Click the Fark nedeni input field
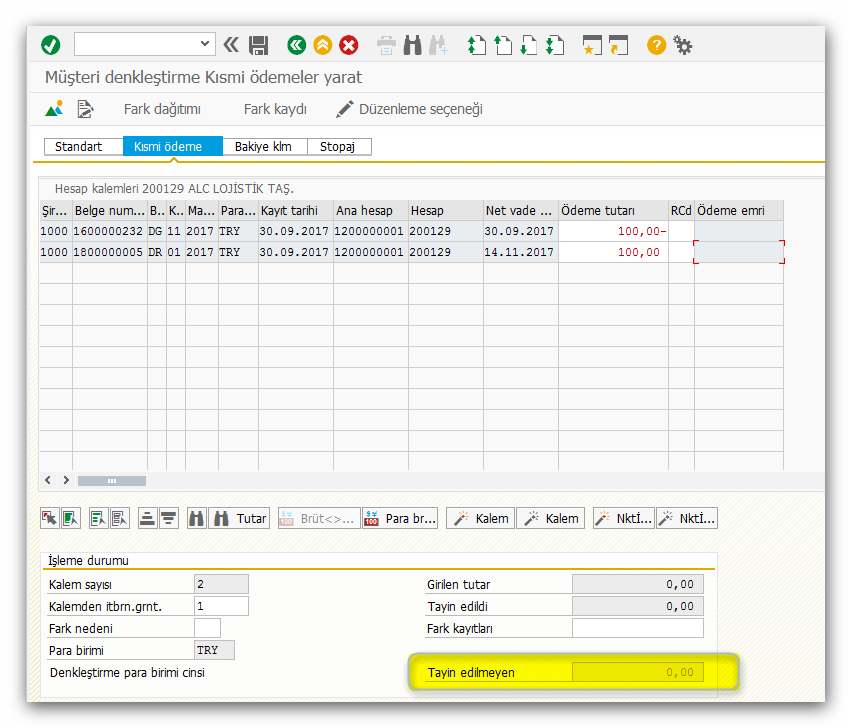The image size is (851, 728). point(207,628)
